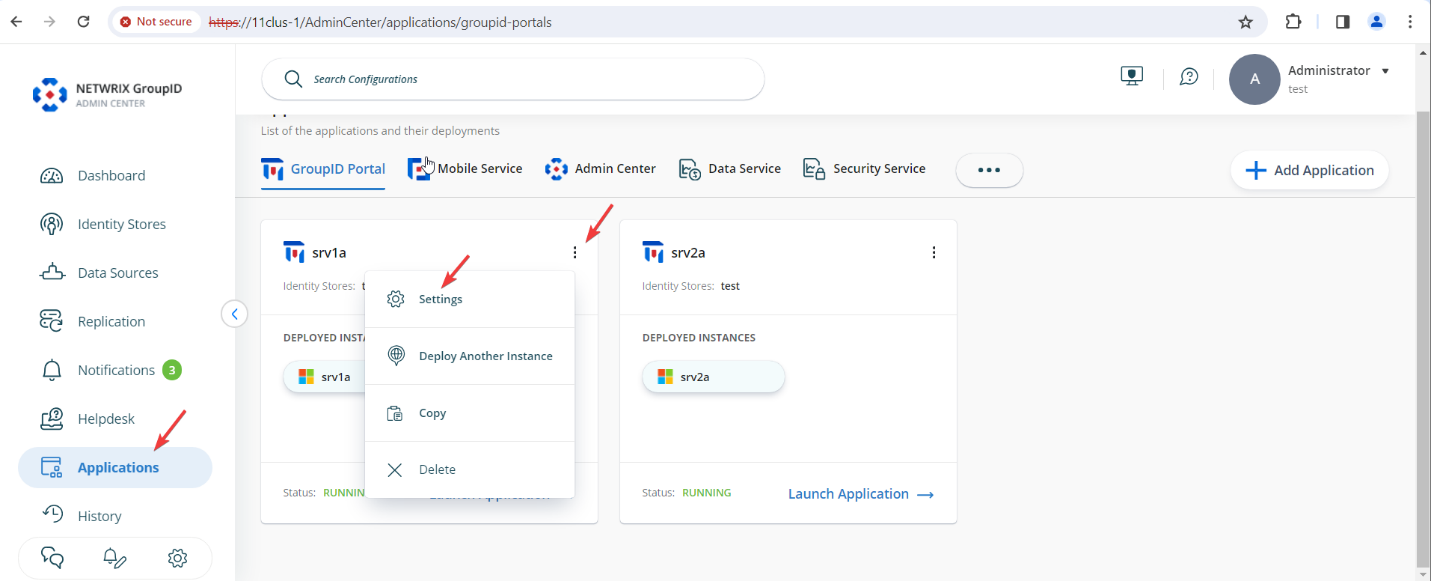1431x581 pixels.
Task: Expand the Administrator account dropdown
Action: click(1385, 70)
